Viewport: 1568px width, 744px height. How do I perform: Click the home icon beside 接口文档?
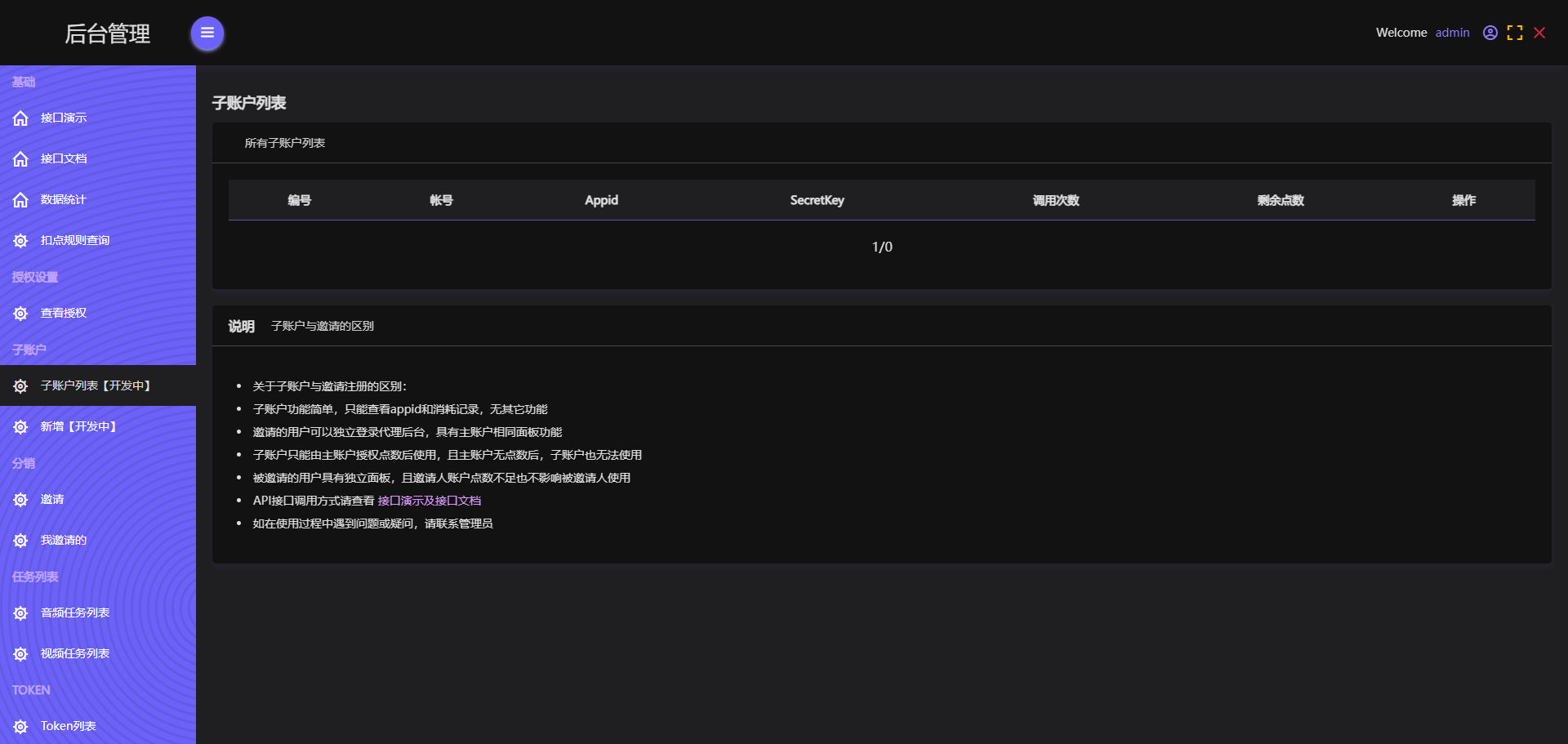21,159
